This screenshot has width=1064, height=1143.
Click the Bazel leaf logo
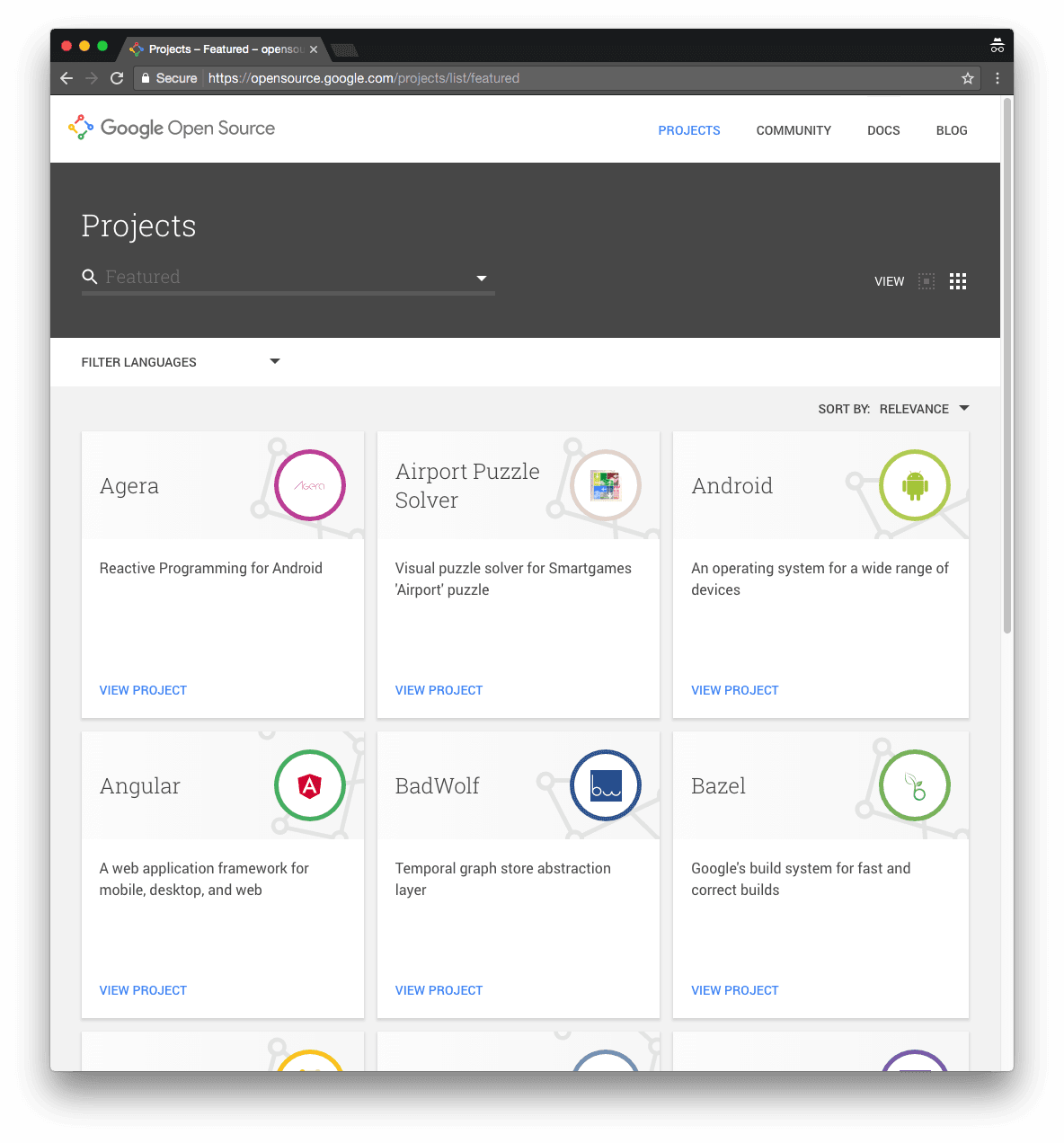(915, 785)
